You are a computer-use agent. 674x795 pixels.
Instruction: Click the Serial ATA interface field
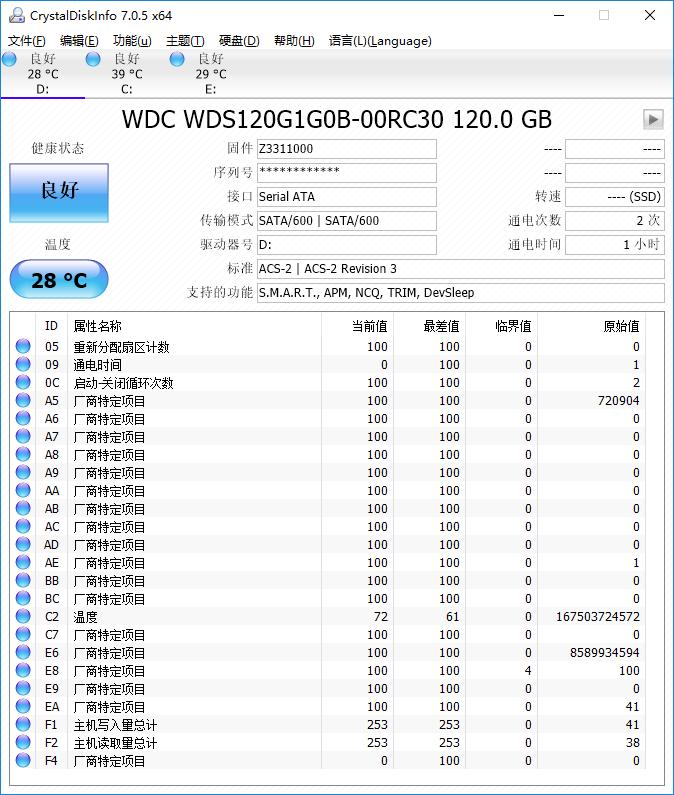coord(347,197)
